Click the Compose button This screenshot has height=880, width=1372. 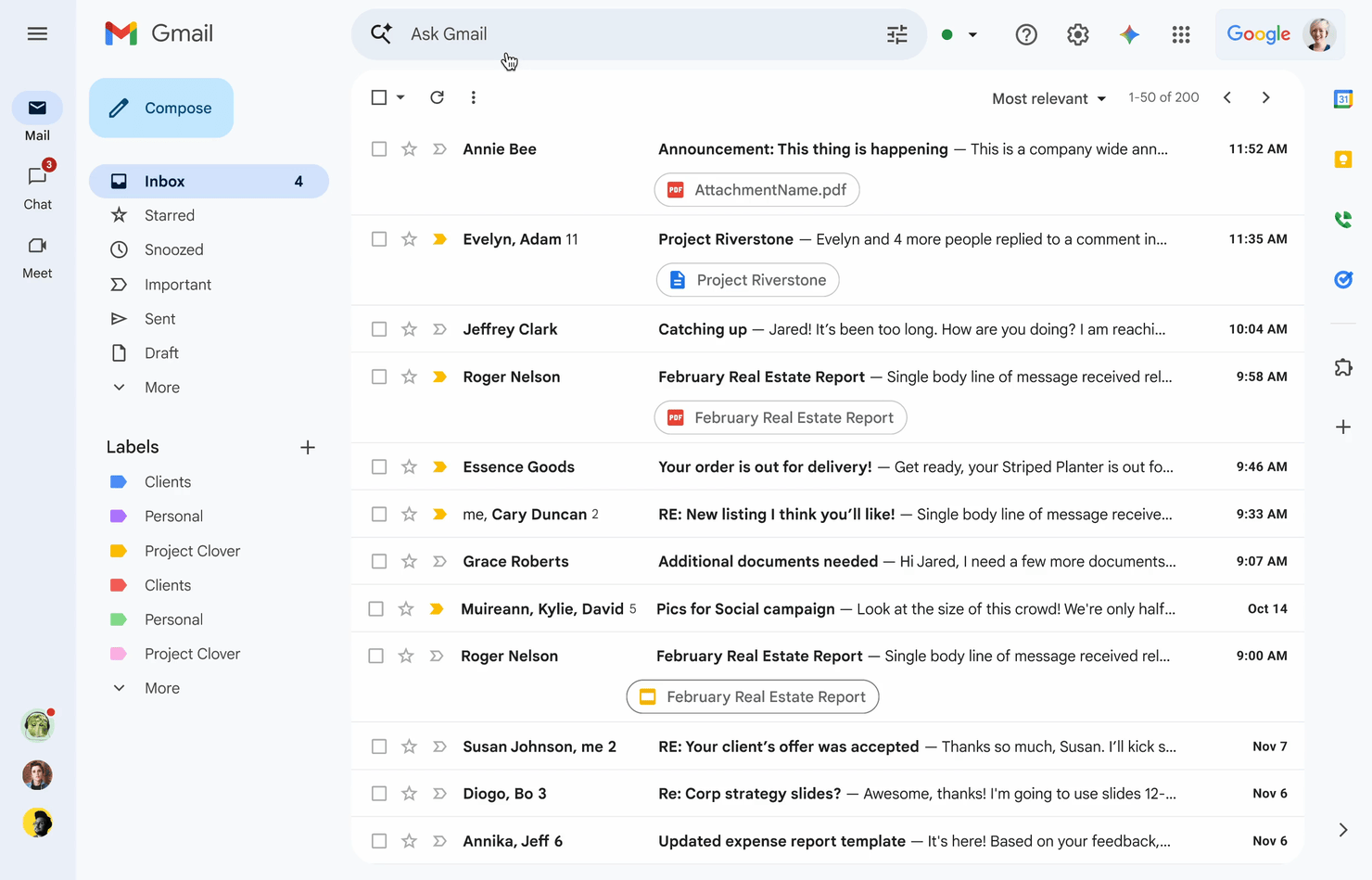(x=161, y=108)
